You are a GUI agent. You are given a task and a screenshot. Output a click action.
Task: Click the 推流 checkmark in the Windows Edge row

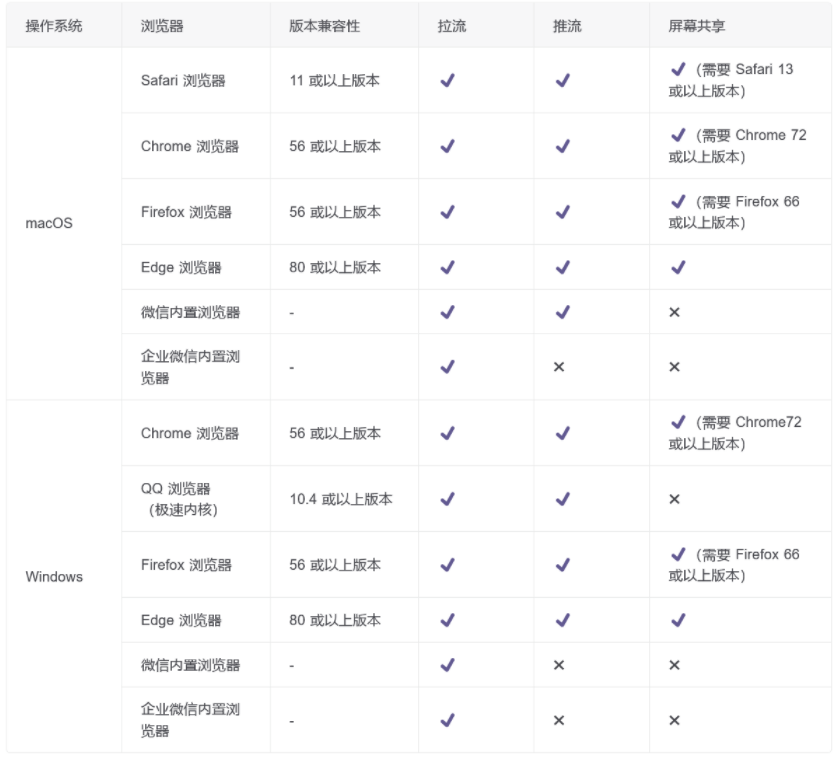(562, 620)
